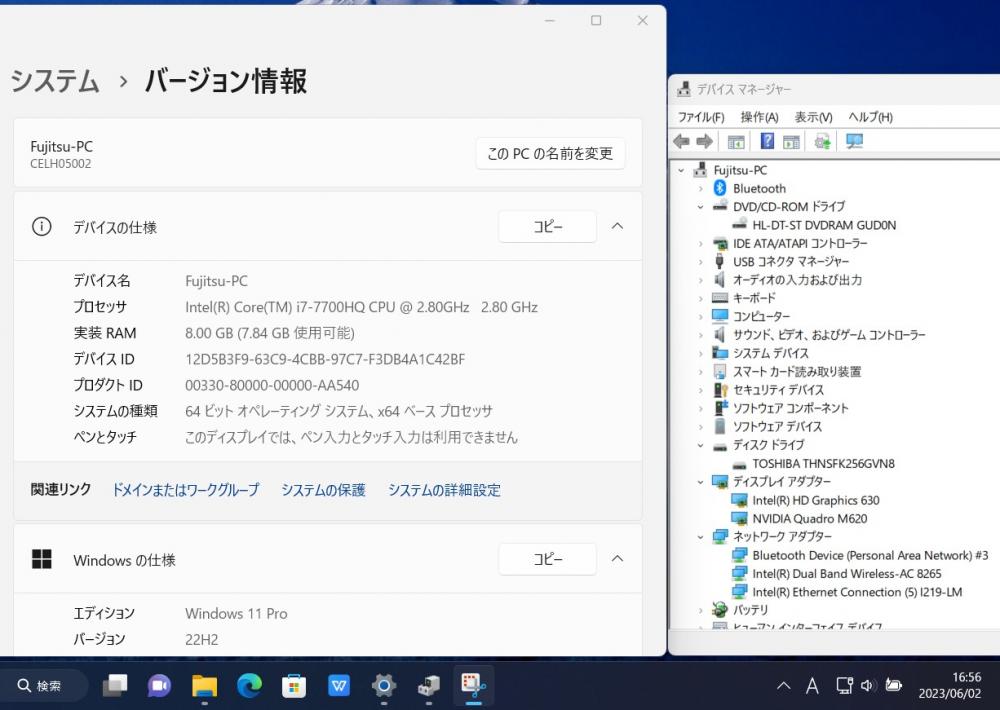This screenshot has width=1000, height=710.
Task: Open File Explorer from the taskbar
Action: 205,686
